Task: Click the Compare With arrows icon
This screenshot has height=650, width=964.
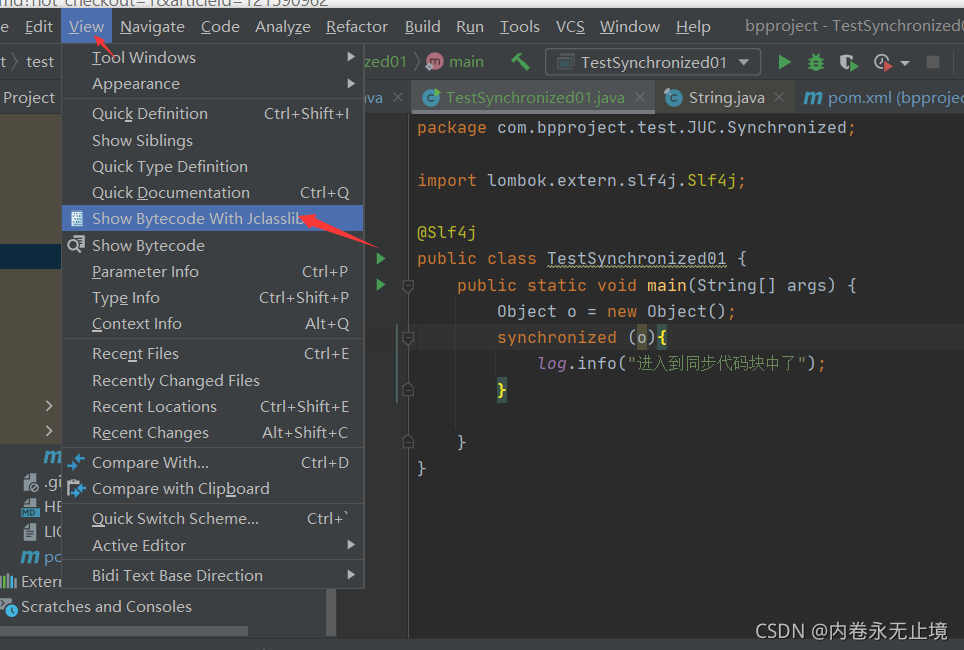Action: click(x=76, y=462)
